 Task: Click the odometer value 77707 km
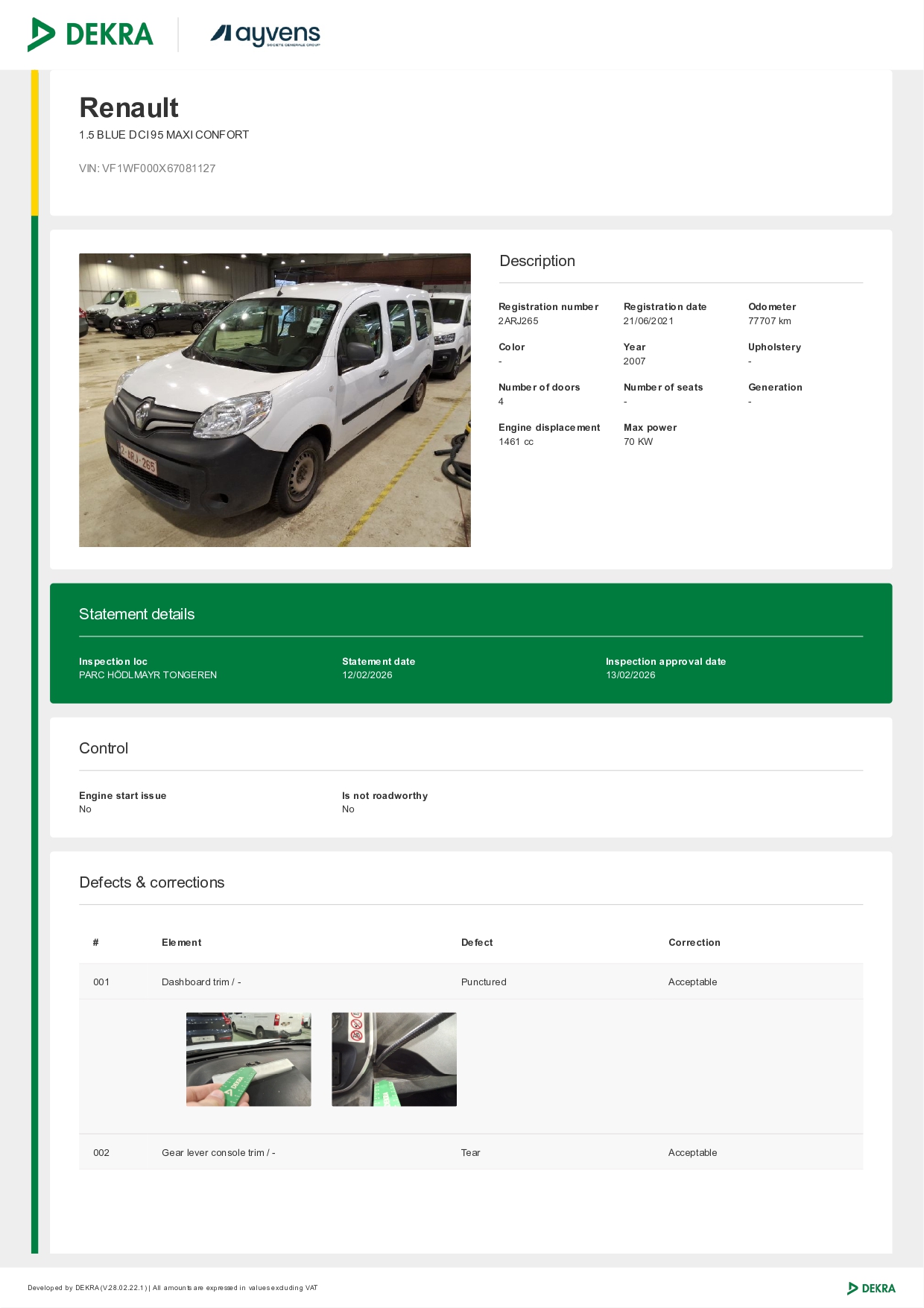coord(769,321)
